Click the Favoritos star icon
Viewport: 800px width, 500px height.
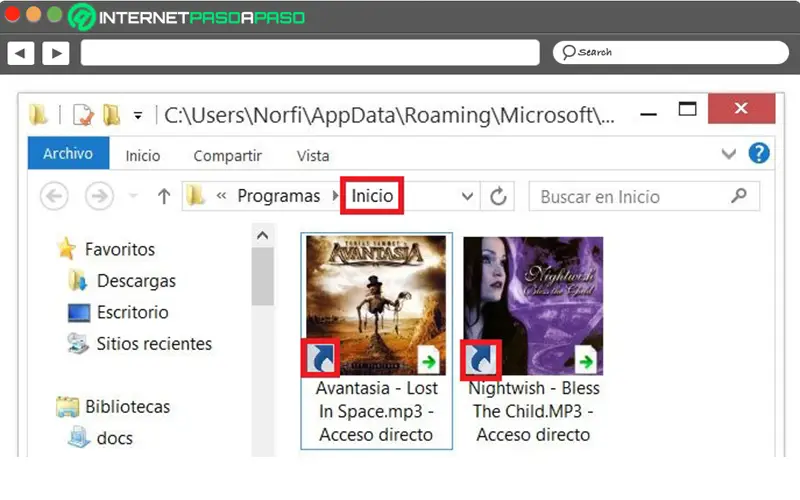tap(67, 248)
